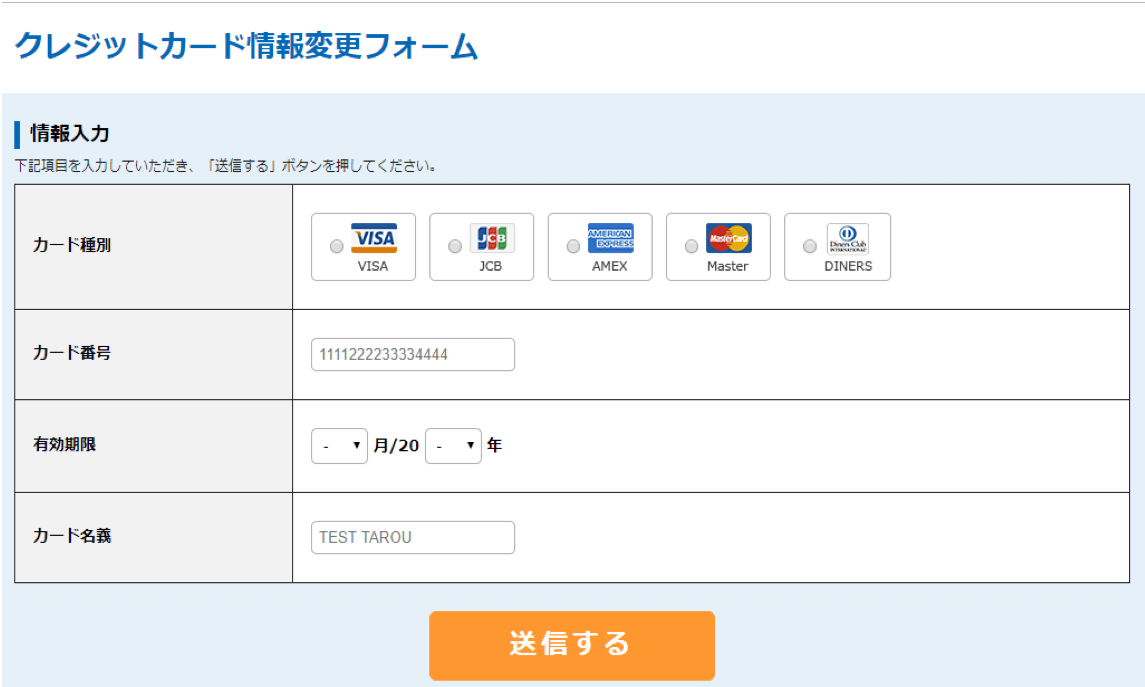
Task: Select the AMEX radio button
Action: click(x=573, y=246)
